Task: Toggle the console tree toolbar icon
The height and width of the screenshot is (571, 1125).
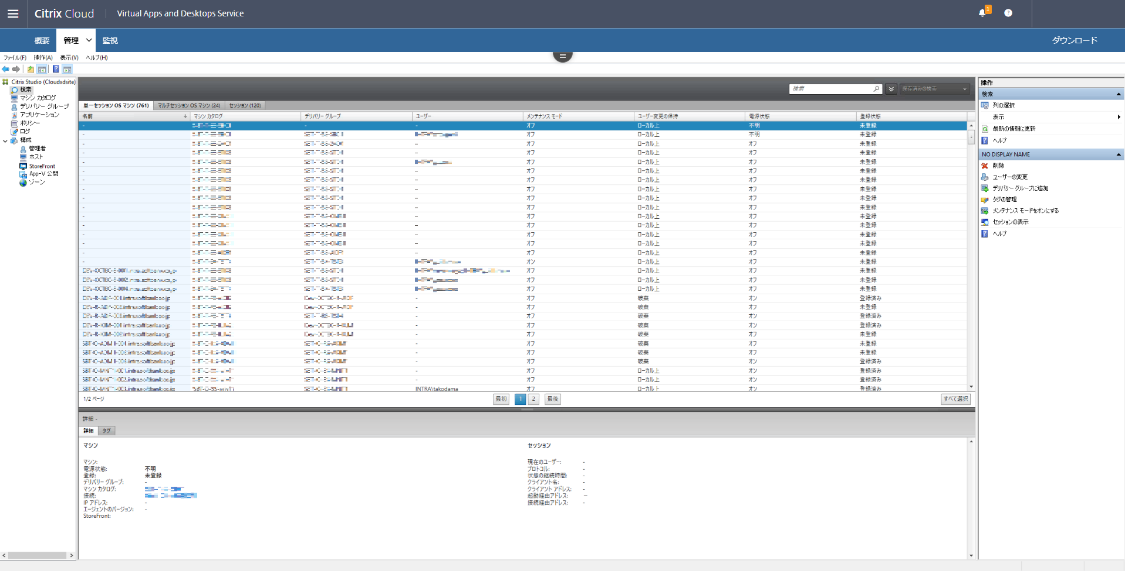Action: tap(42, 69)
